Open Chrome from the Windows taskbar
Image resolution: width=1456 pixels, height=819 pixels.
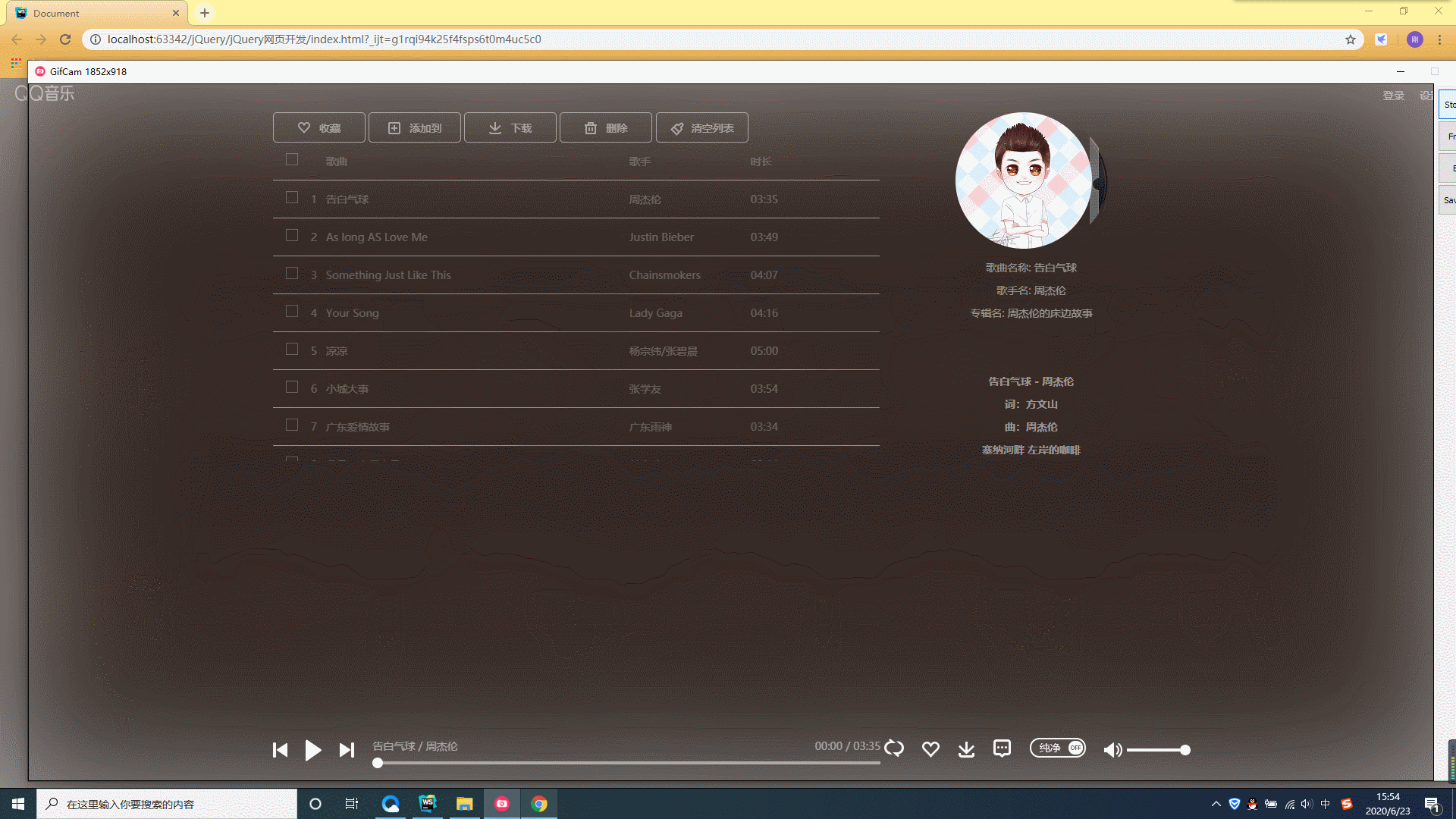pos(539,804)
